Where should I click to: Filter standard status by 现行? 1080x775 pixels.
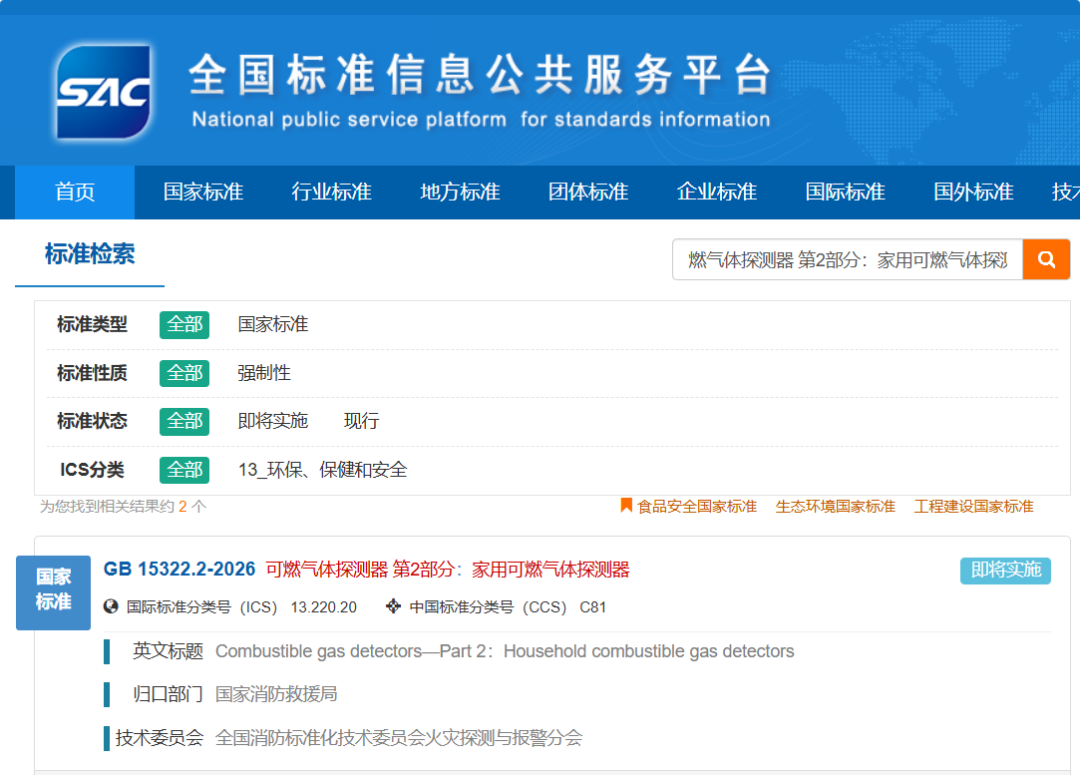point(361,421)
